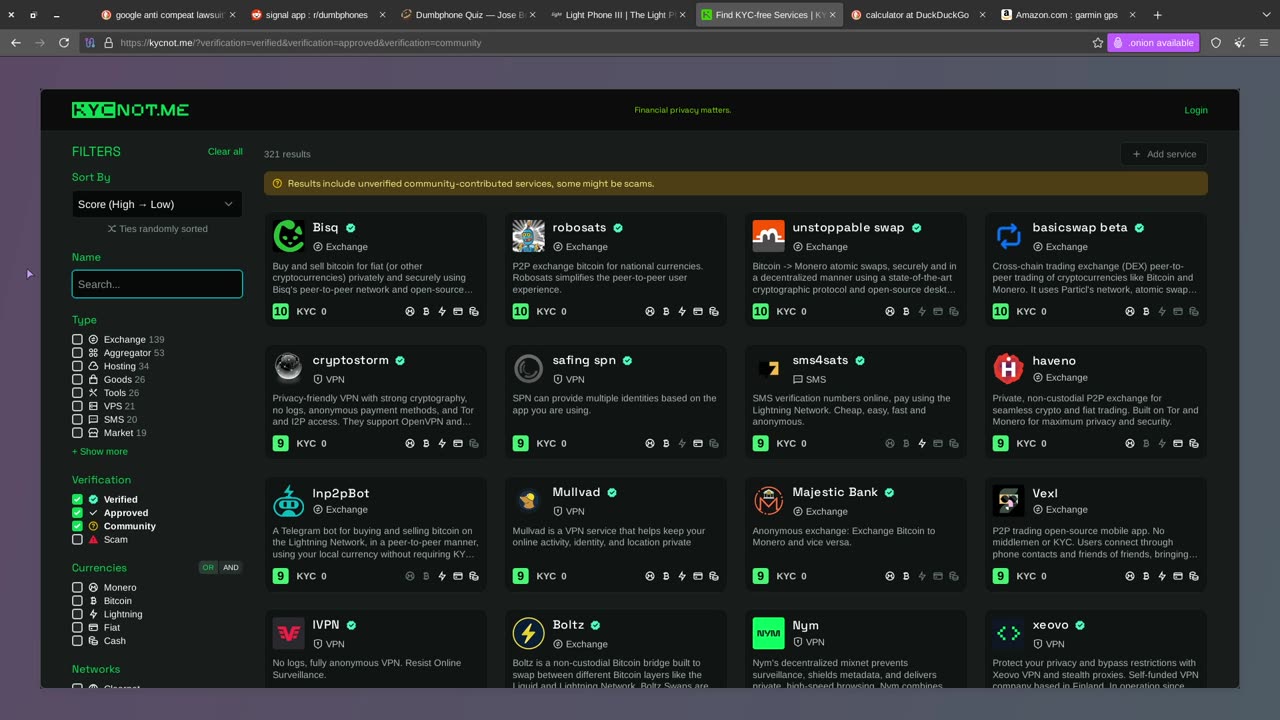Click the plus icon in Add service
The height and width of the screenshot is (720, 1280).
tap(1136, 154)
